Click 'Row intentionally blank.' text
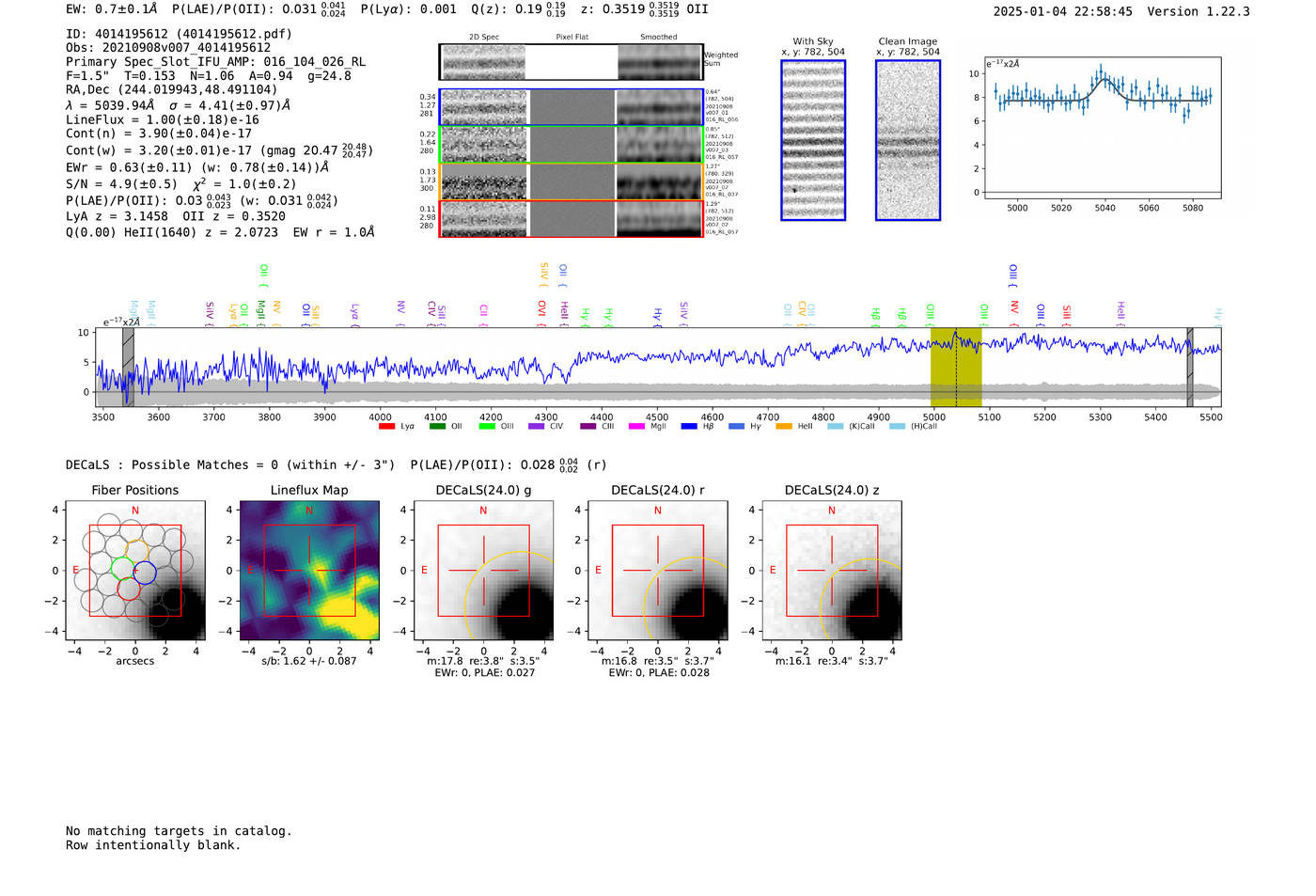 click(x=153, y=845)
